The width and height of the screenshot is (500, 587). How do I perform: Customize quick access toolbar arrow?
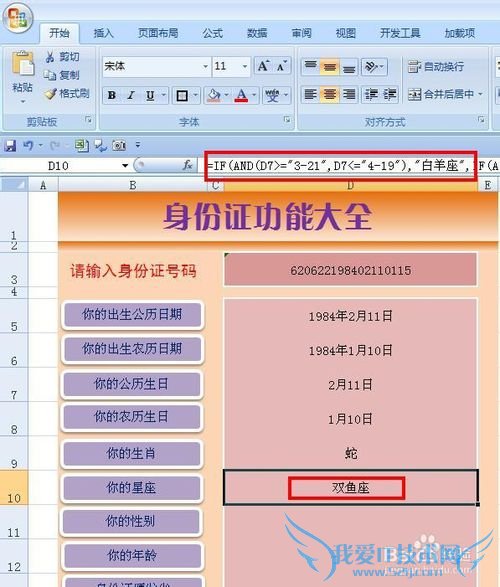click(x=138, y=145)
